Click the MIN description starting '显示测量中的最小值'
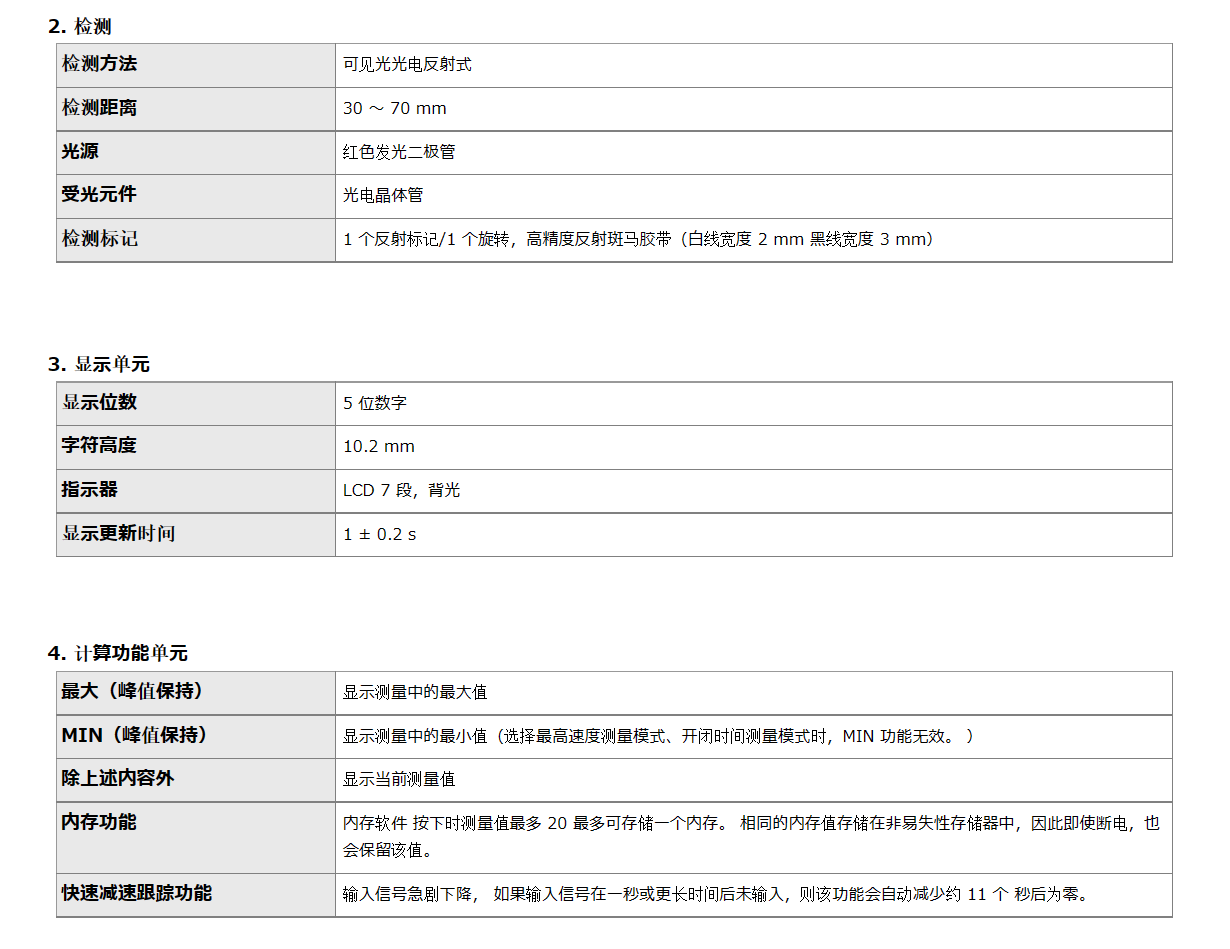 coord(658,736)
